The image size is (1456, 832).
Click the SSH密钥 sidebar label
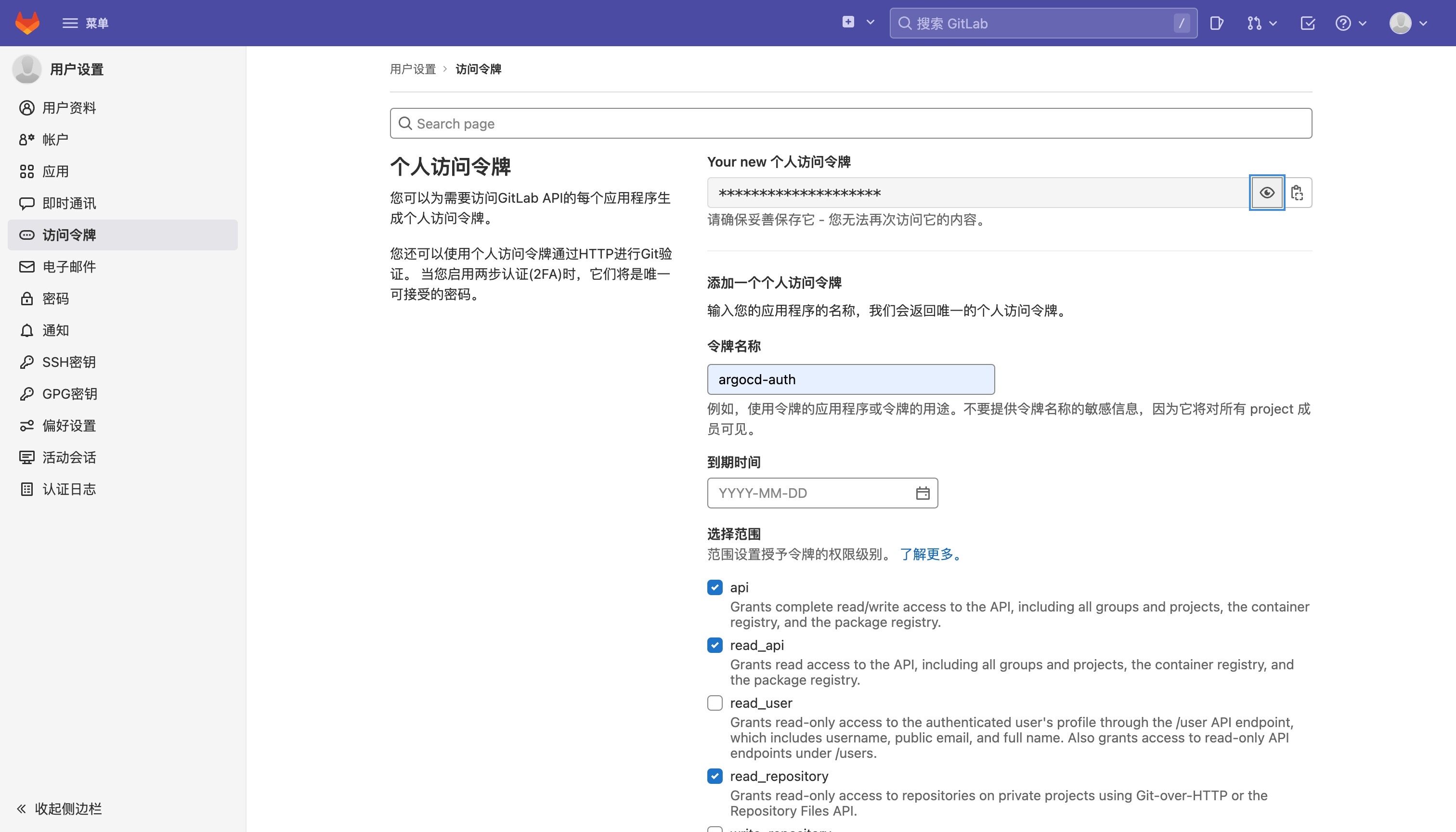[x=69, y=362]
